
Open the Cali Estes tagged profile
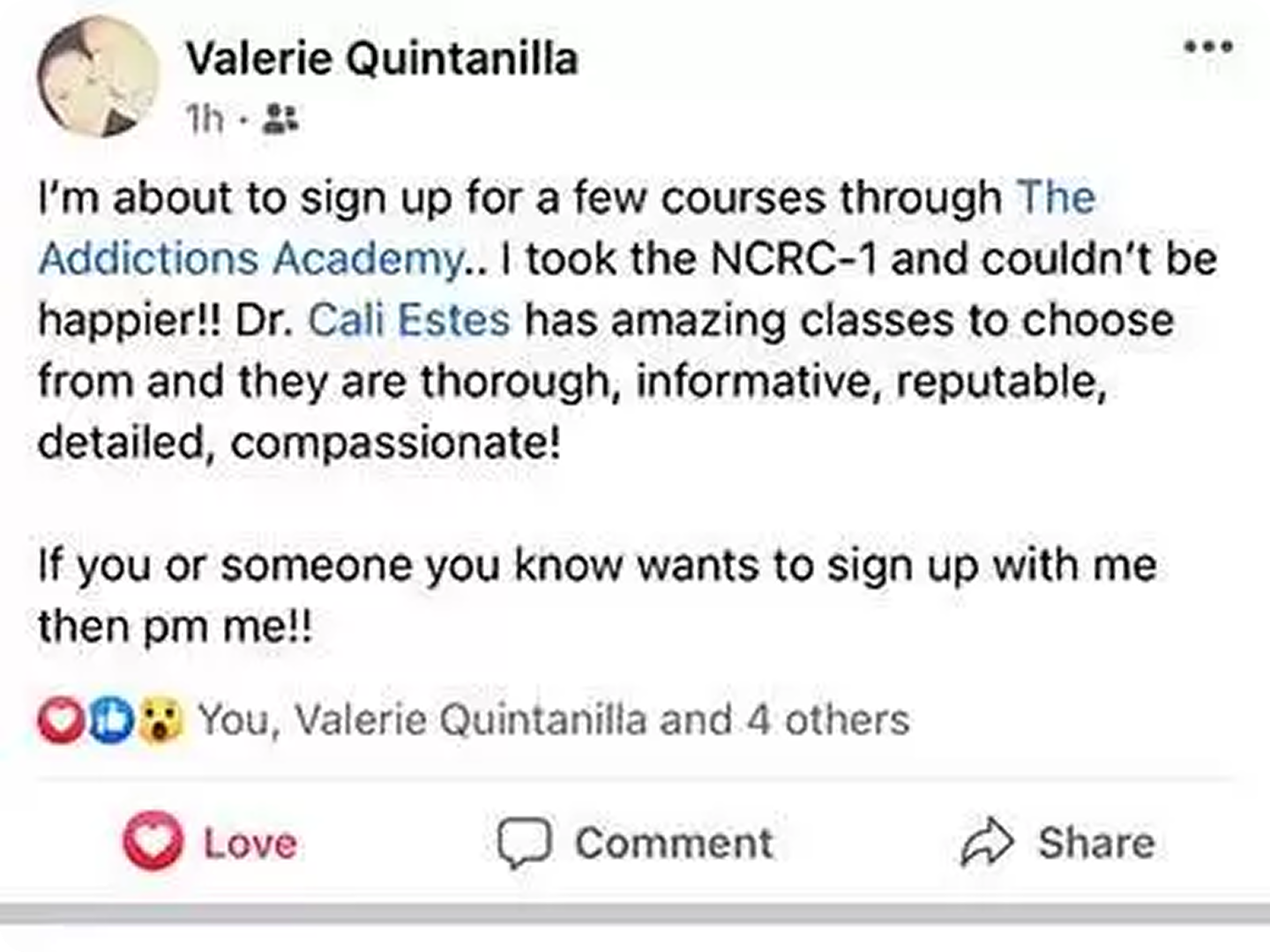click(x=409, y=320)
